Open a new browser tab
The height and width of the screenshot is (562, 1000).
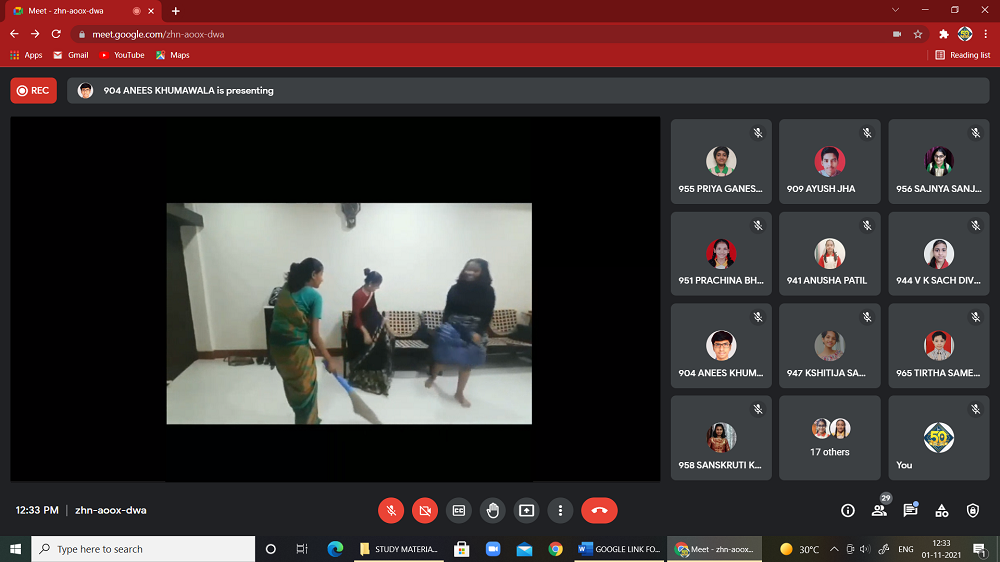[176, 11]
